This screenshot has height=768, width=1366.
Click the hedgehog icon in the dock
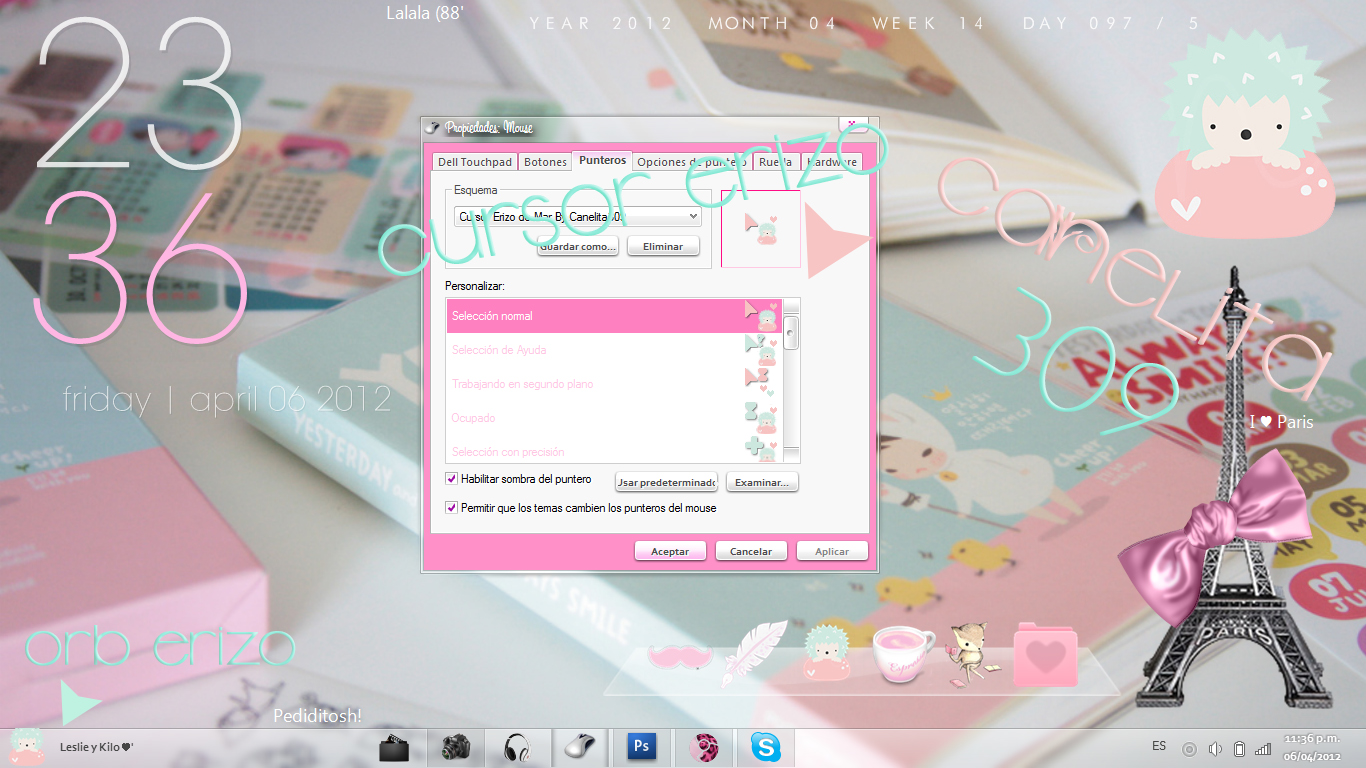826,653
